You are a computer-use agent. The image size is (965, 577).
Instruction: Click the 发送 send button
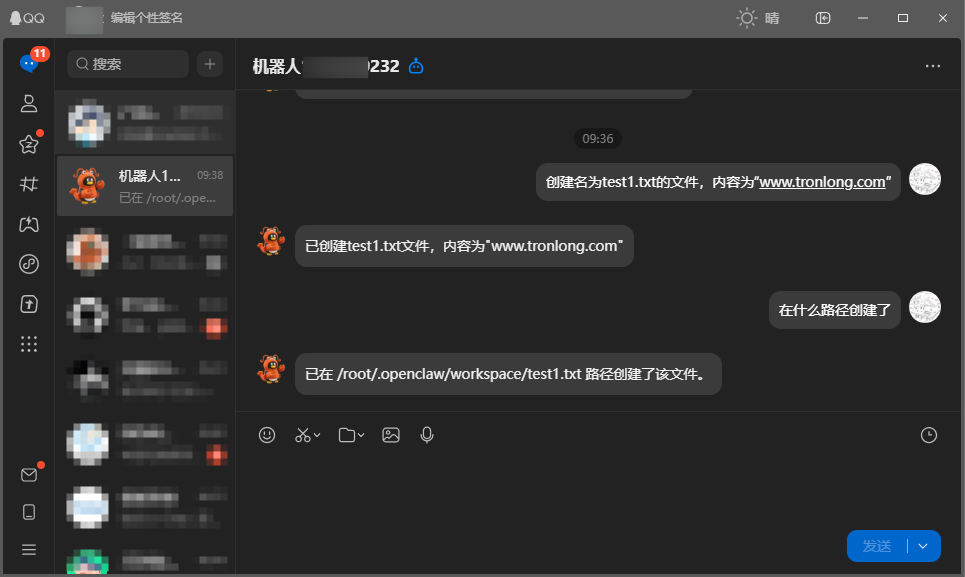coord(877,546)
